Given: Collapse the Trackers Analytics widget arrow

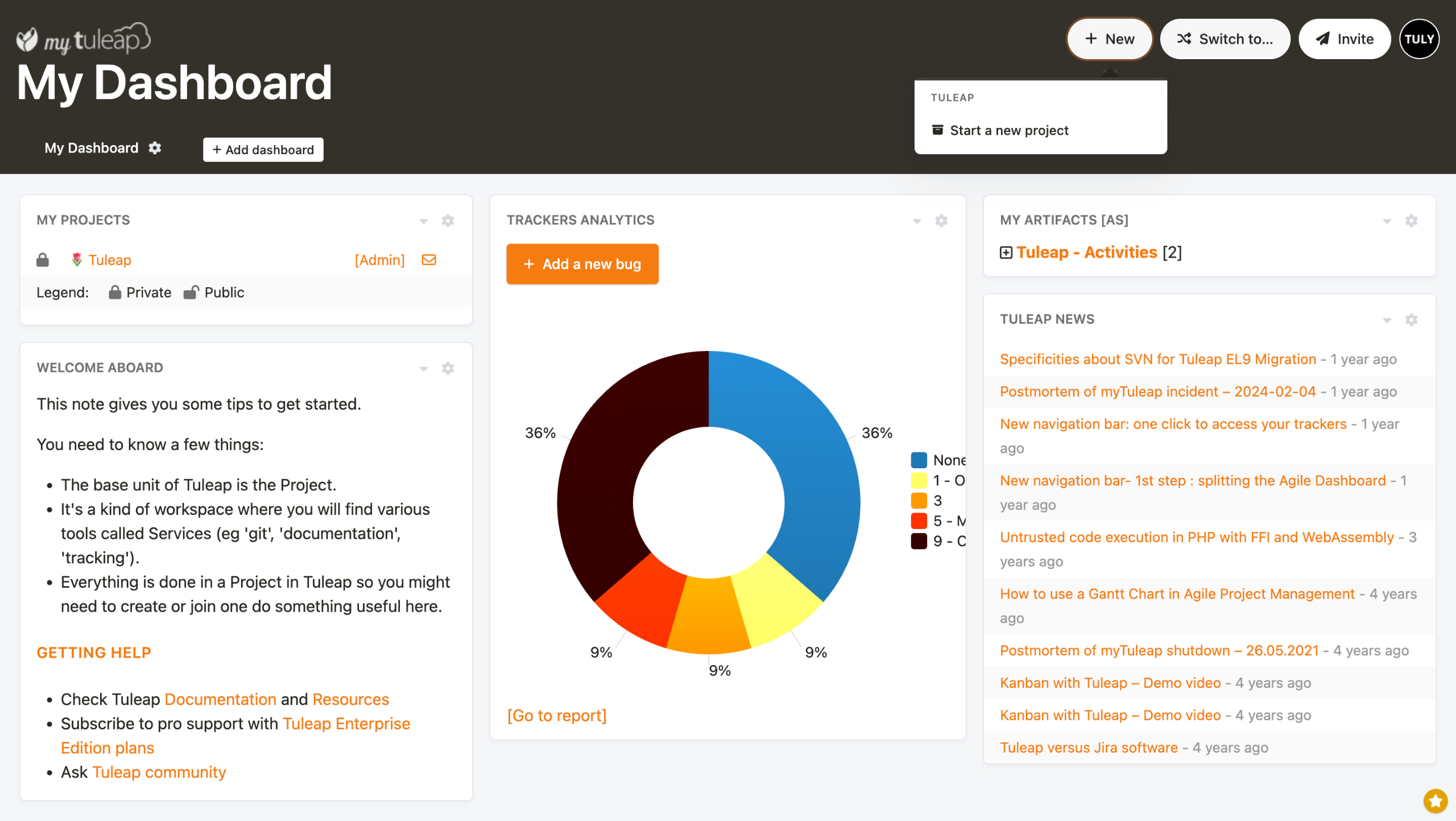Looking at the screenshot, I should coord(917,221).
